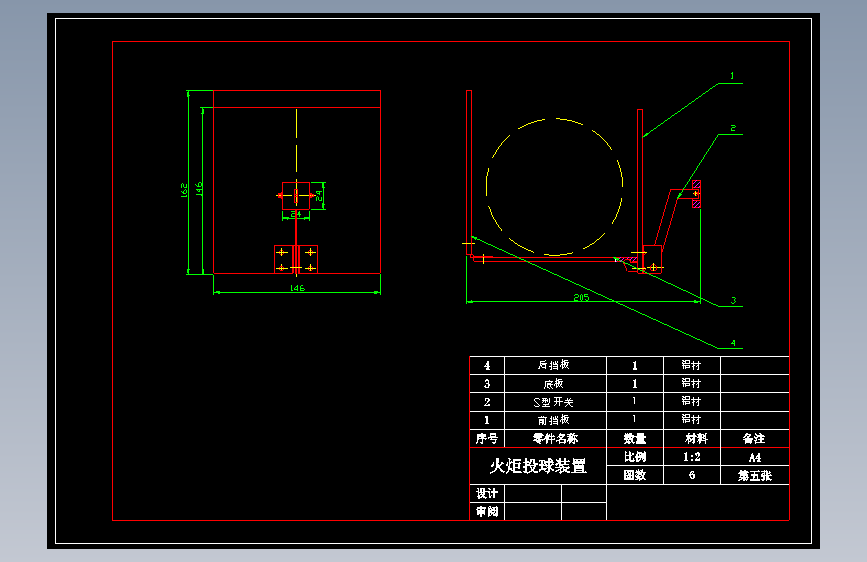Select the paper size cell 'A4'
This screenshot has width=867, height=562.
tap(755, 457)
